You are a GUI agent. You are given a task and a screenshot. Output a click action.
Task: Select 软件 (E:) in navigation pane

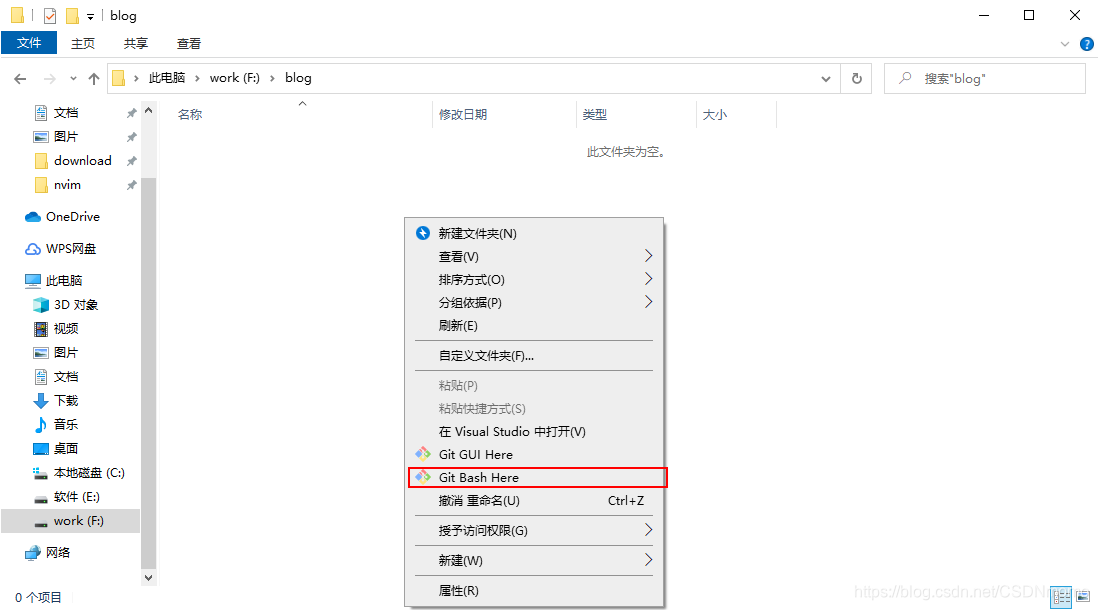(x=71, y=497)
